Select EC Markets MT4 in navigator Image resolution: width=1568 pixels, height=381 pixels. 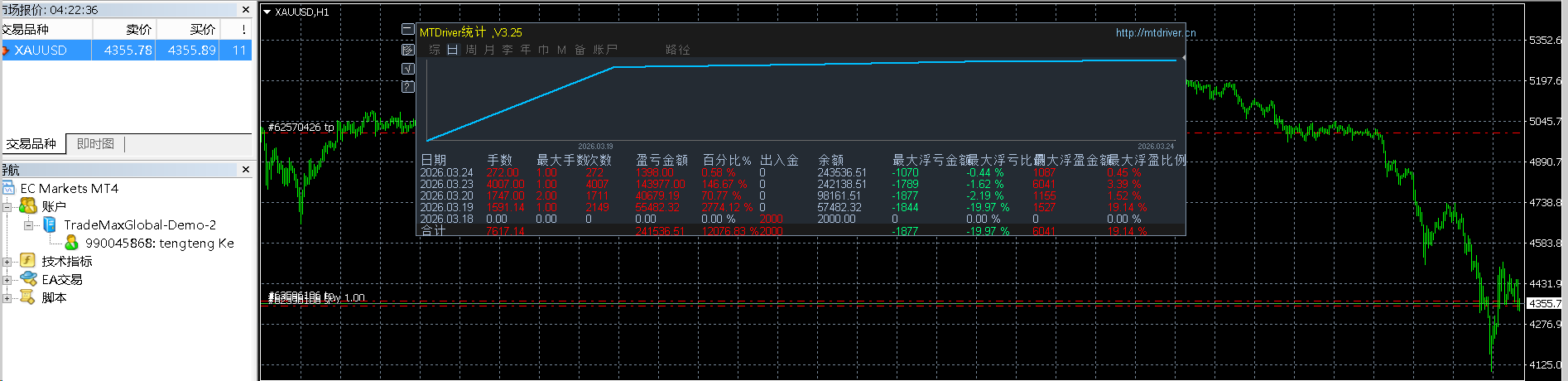click(x=70, y=188)
